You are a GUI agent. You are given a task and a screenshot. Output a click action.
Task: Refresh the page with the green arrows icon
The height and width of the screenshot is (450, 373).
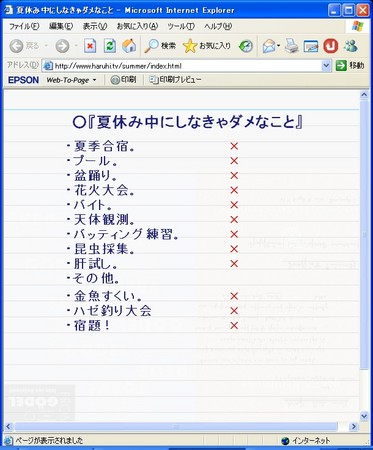click(x=110, y=46)
